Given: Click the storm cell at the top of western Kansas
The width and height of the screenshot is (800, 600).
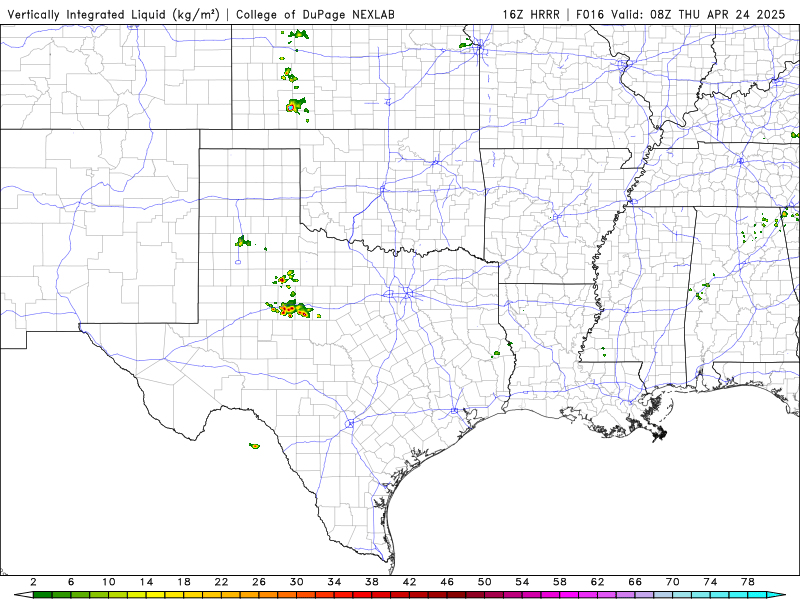Looking at the screenshot, I should pos(298,35).
